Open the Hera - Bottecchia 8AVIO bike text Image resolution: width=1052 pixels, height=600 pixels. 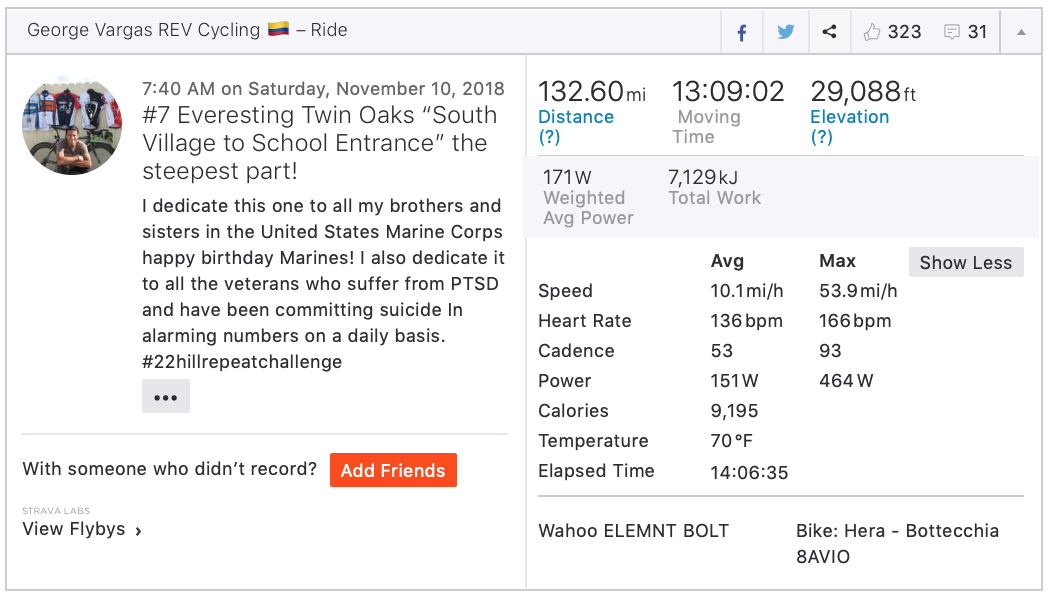coord(896,543)
